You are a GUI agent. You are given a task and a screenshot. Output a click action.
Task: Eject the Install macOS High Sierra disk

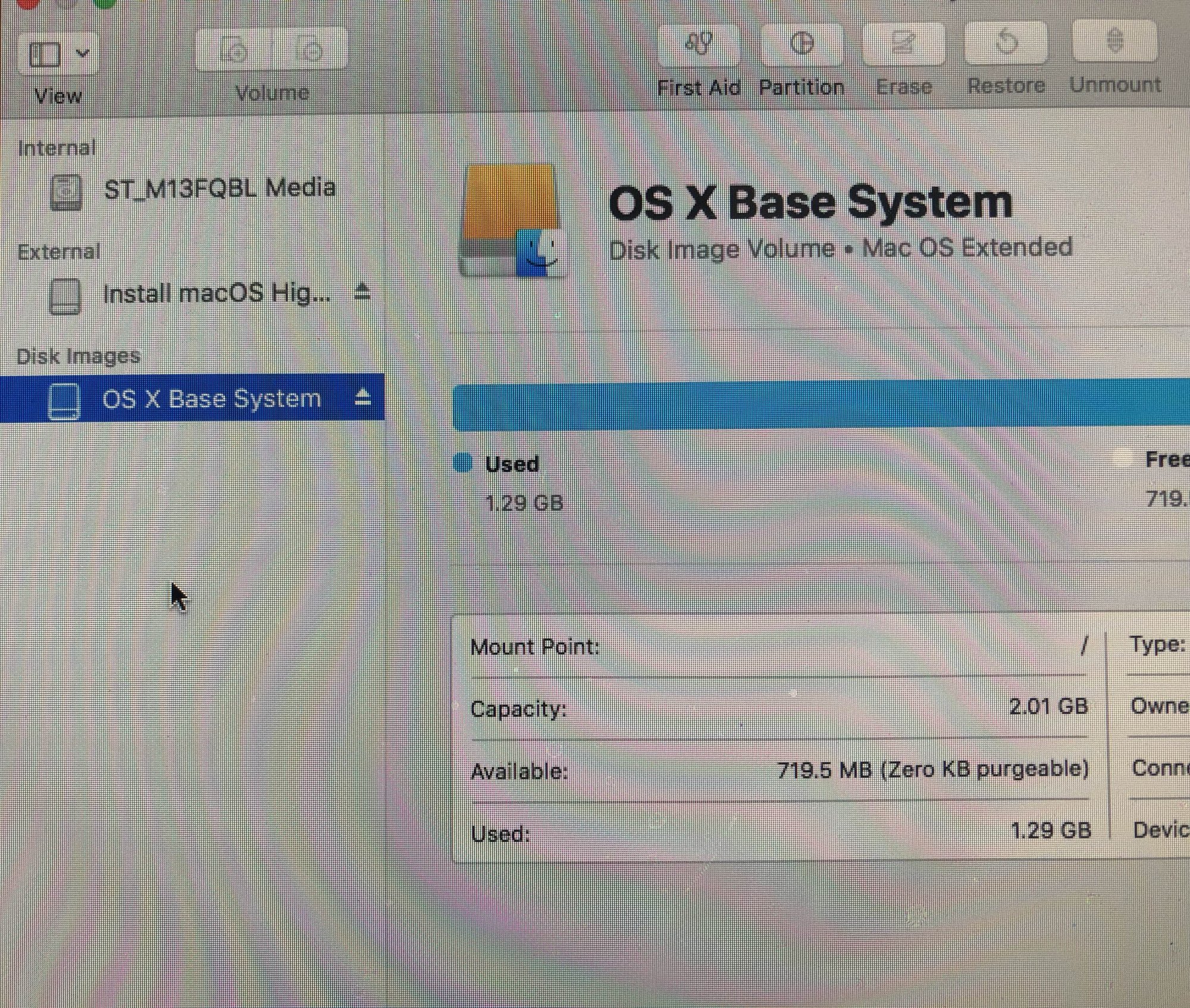coord(362,292)
